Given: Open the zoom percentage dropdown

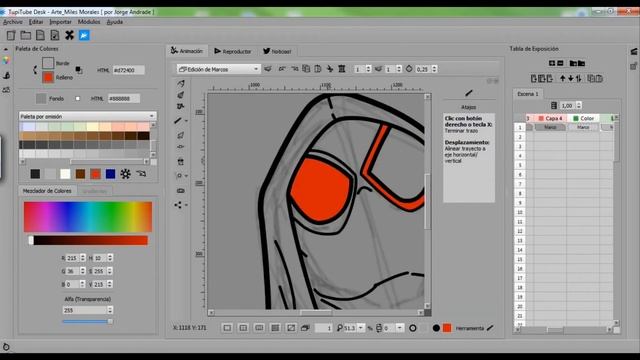Looking at the screenshot, I should pyautogui.click(x=360, y=328).
